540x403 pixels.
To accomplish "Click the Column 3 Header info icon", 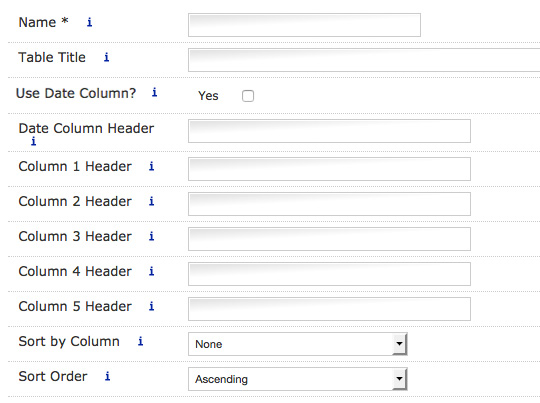I will (152, 236).
